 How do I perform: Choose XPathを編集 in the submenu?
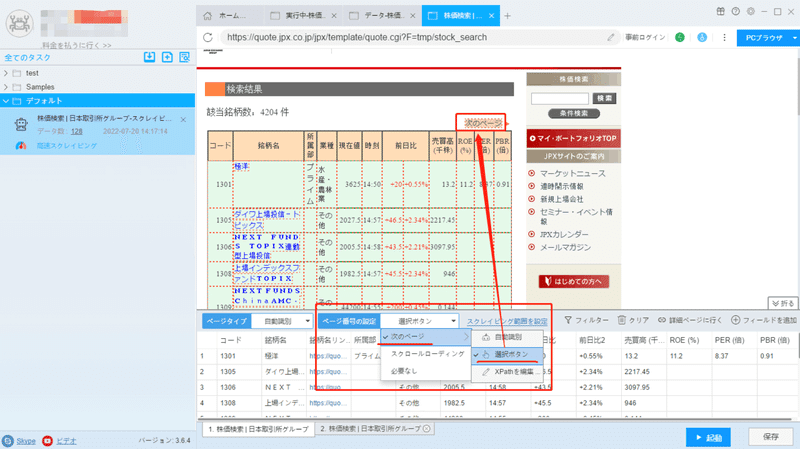[x=507, y=371]
